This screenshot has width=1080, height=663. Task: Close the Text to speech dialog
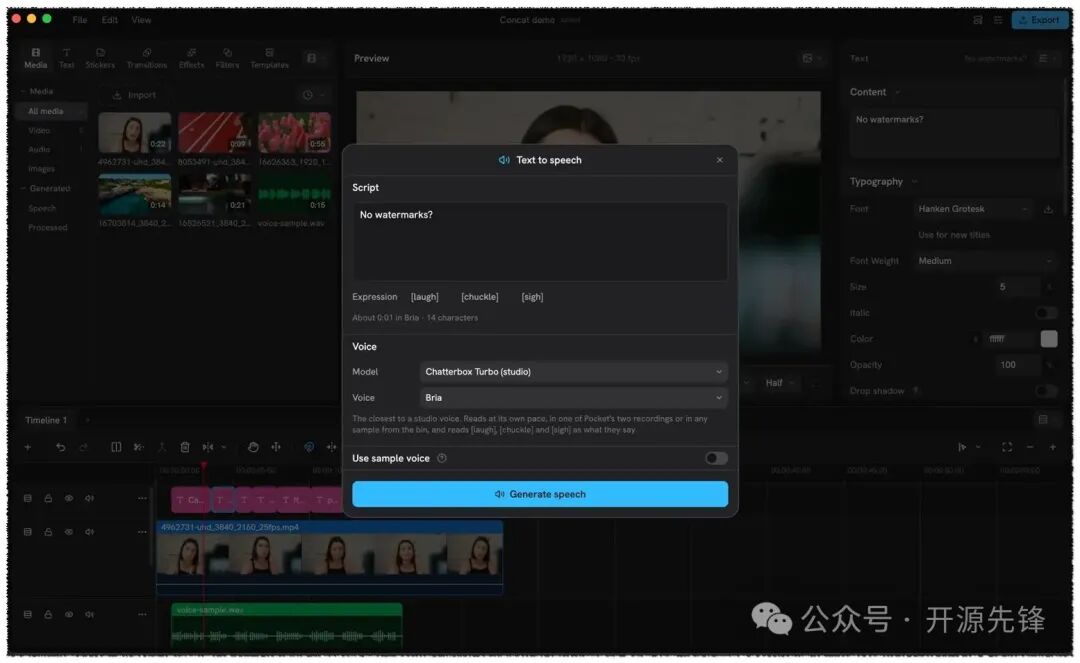[x=719, y=160]
